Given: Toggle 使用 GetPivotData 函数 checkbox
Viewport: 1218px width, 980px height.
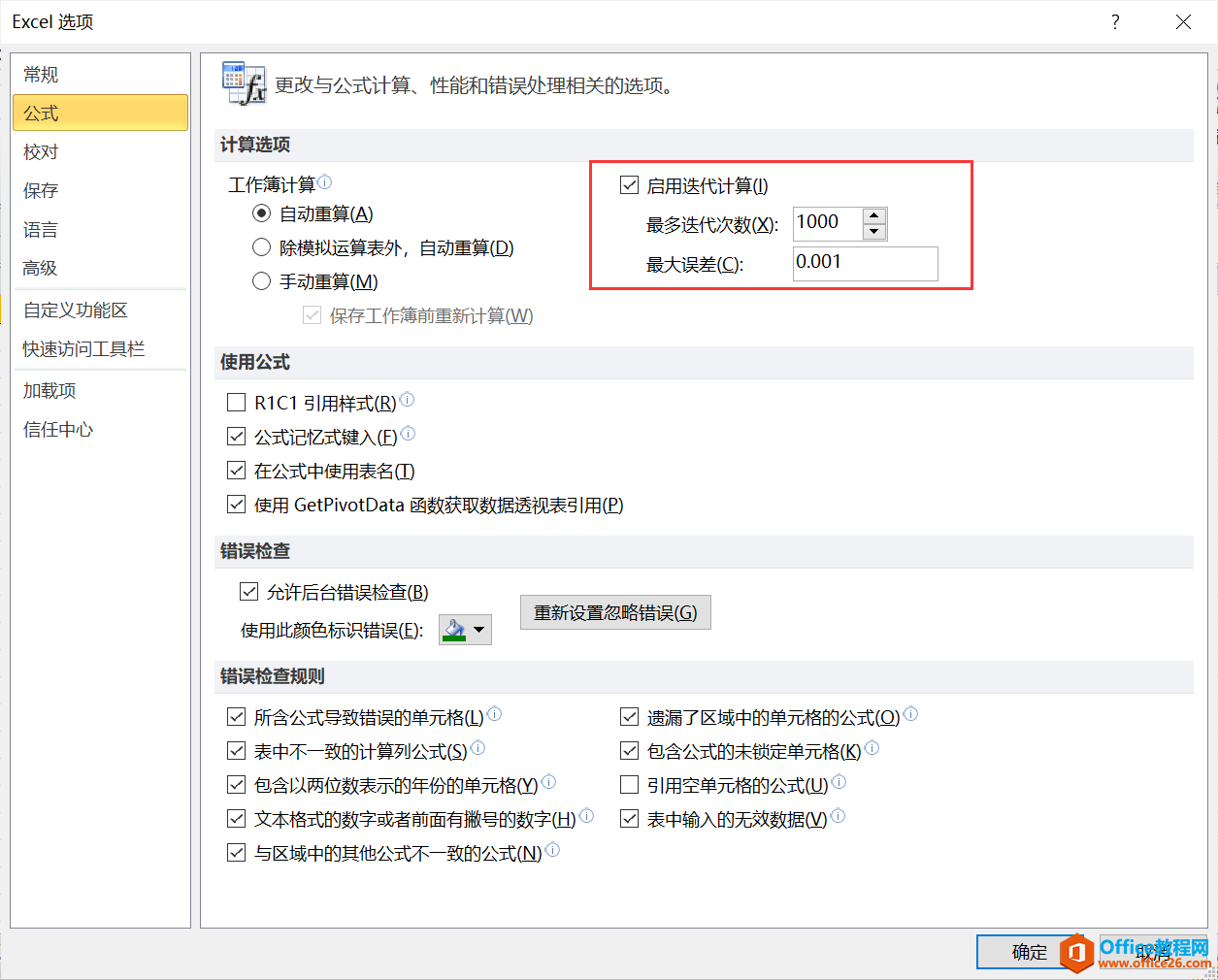Looking at the screenshot, I should click(236, 505).
